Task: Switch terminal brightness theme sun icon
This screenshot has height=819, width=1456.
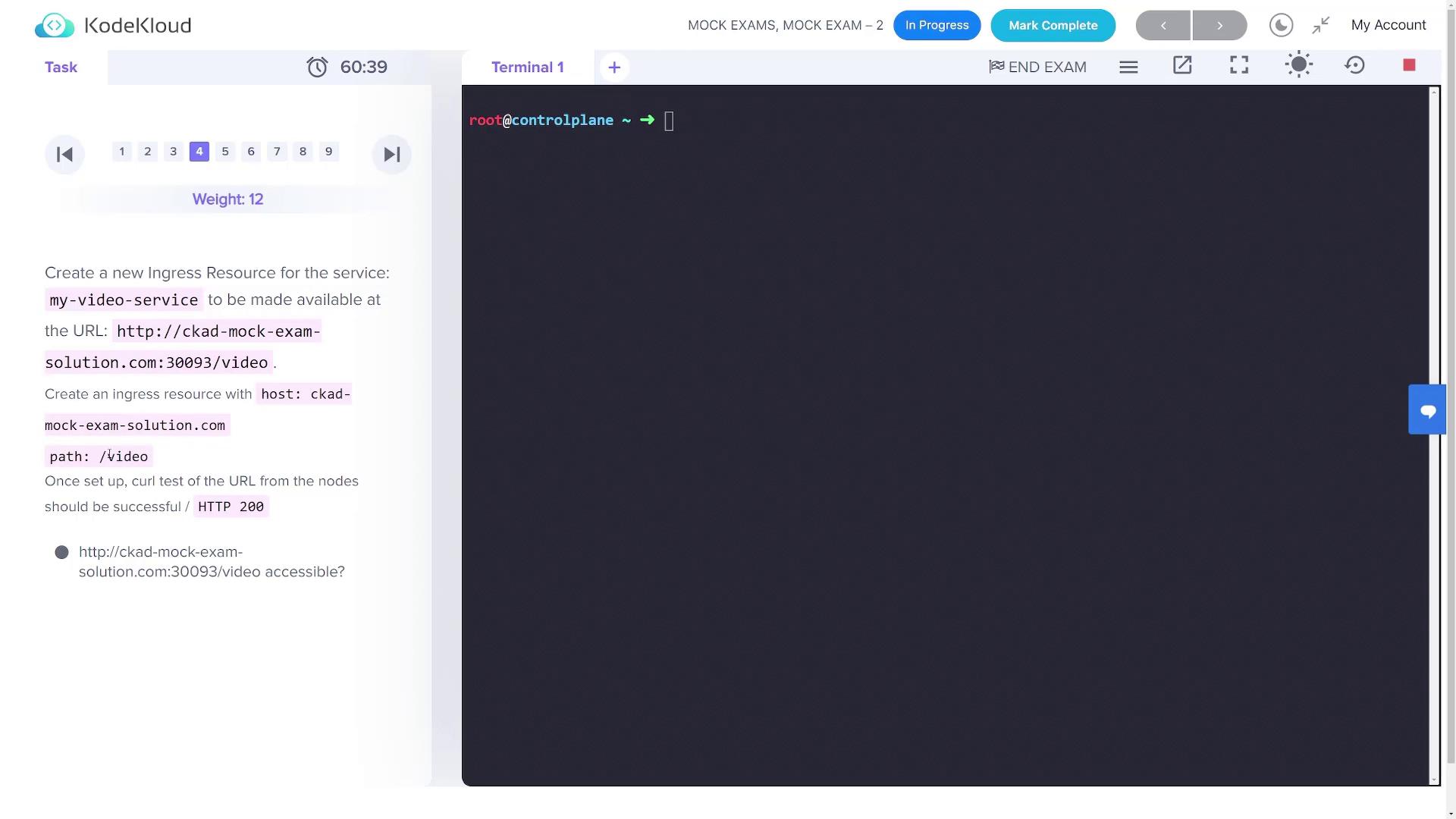Action: pyautogui.click(x=1298, y=65)
